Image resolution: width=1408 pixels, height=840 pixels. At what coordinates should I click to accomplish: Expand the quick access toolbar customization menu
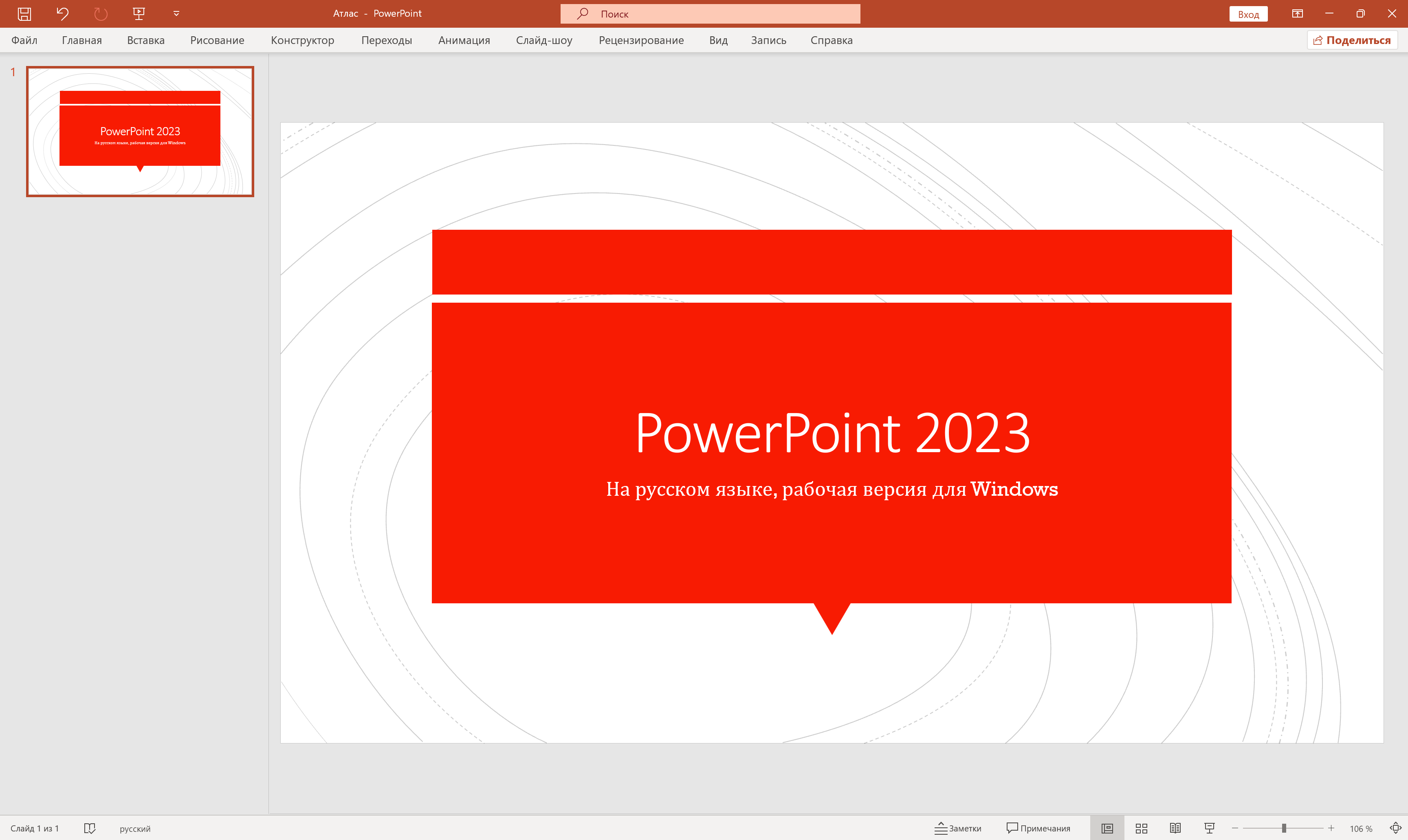176,13
